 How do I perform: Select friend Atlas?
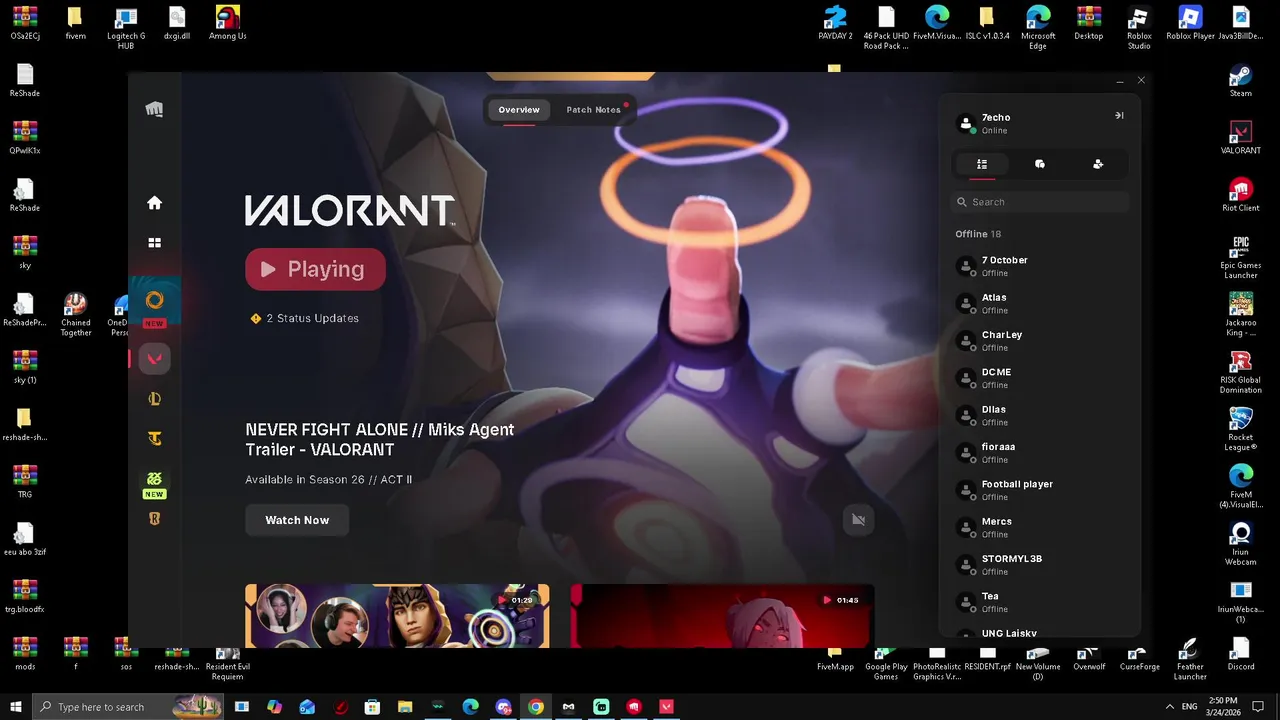1040,303
